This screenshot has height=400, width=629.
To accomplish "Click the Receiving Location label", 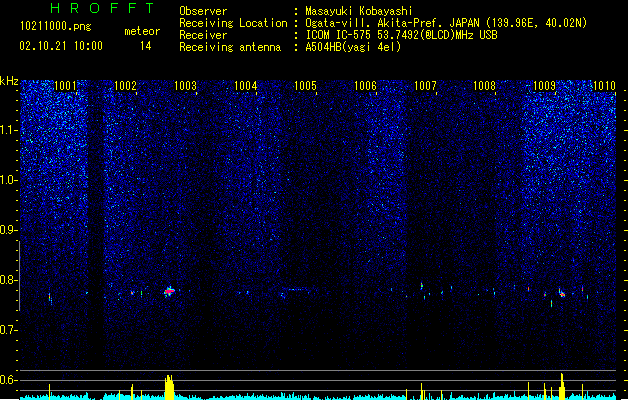I will [233, 23].
